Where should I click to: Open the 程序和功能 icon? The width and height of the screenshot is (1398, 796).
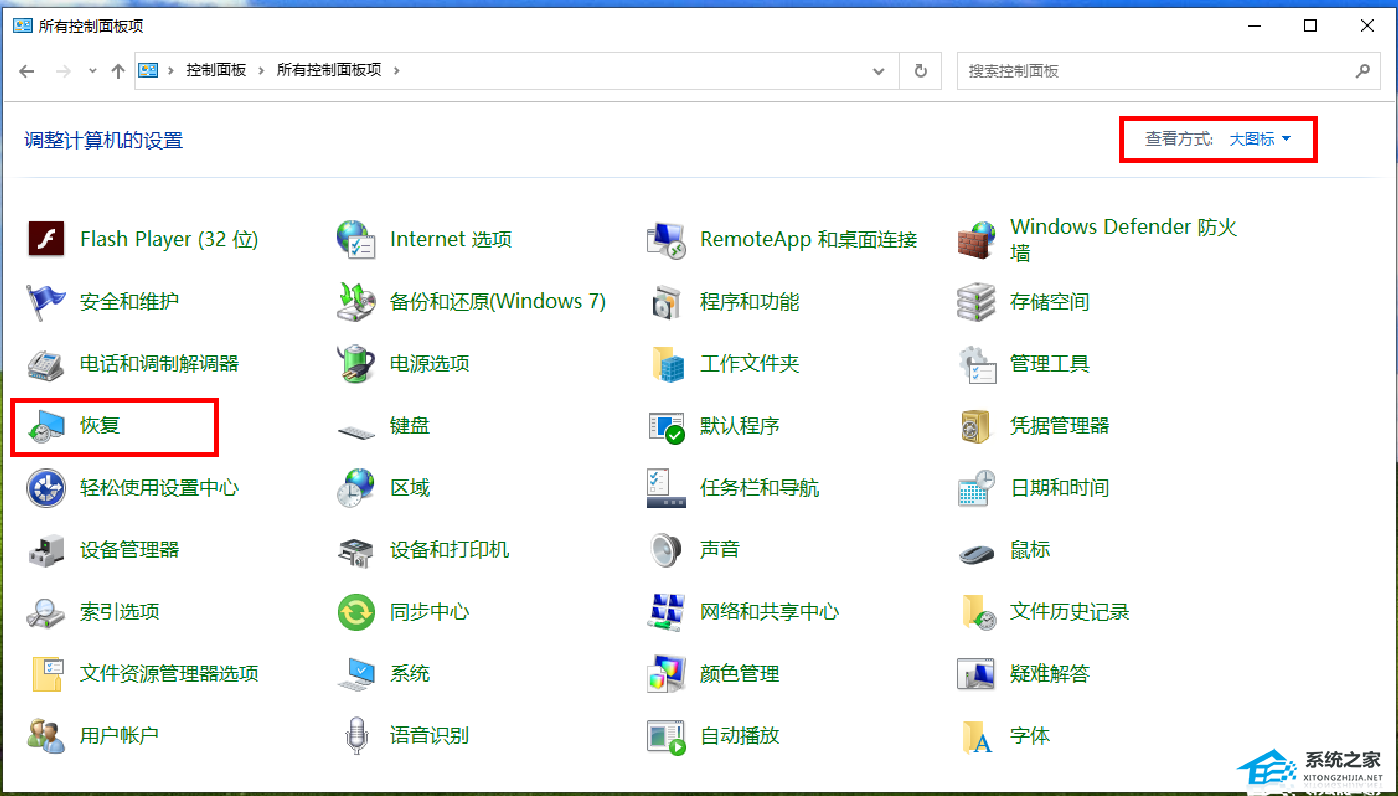665,302
